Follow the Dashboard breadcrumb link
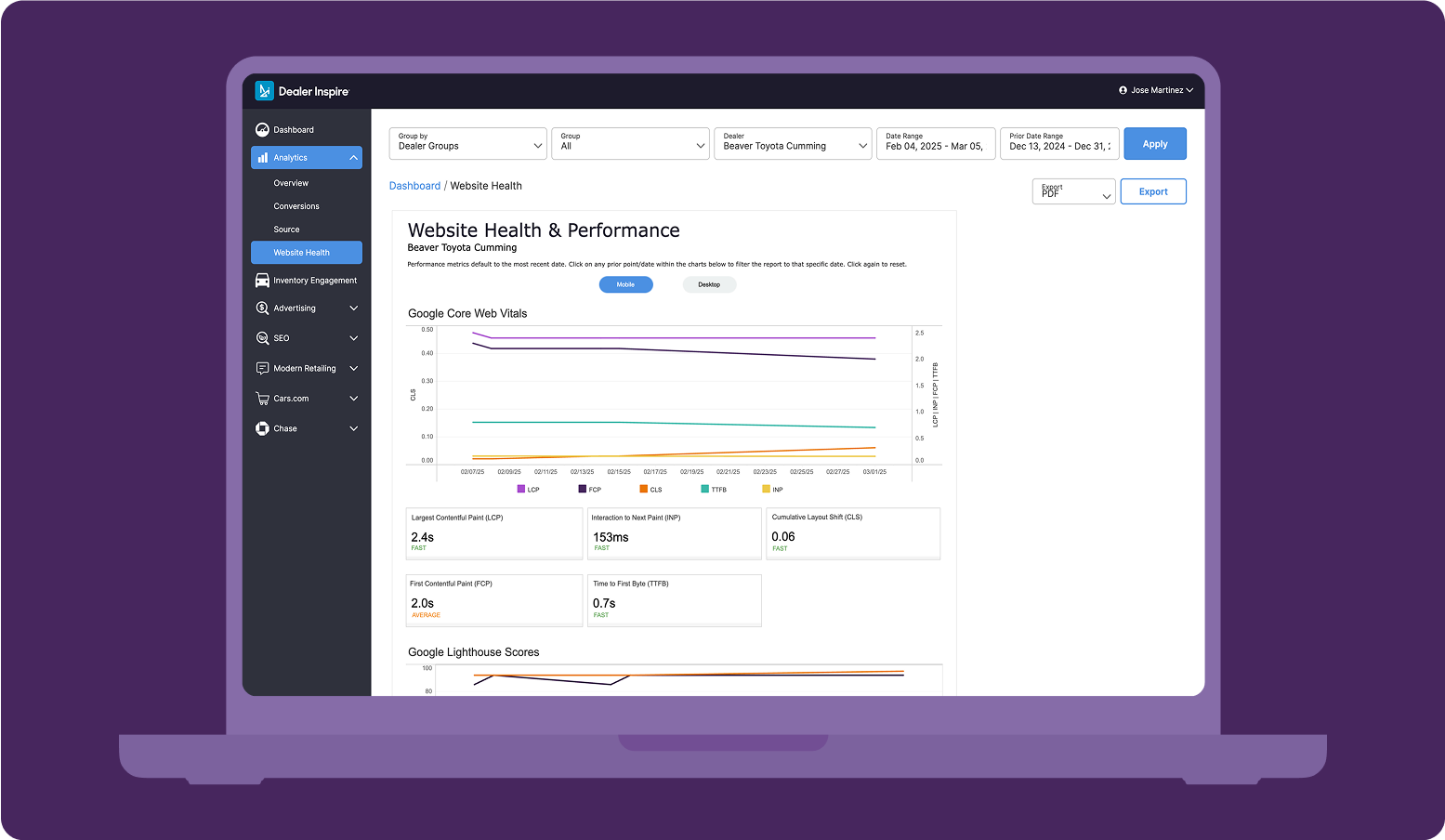The image size is (1445, 840). tap(414, 186)
